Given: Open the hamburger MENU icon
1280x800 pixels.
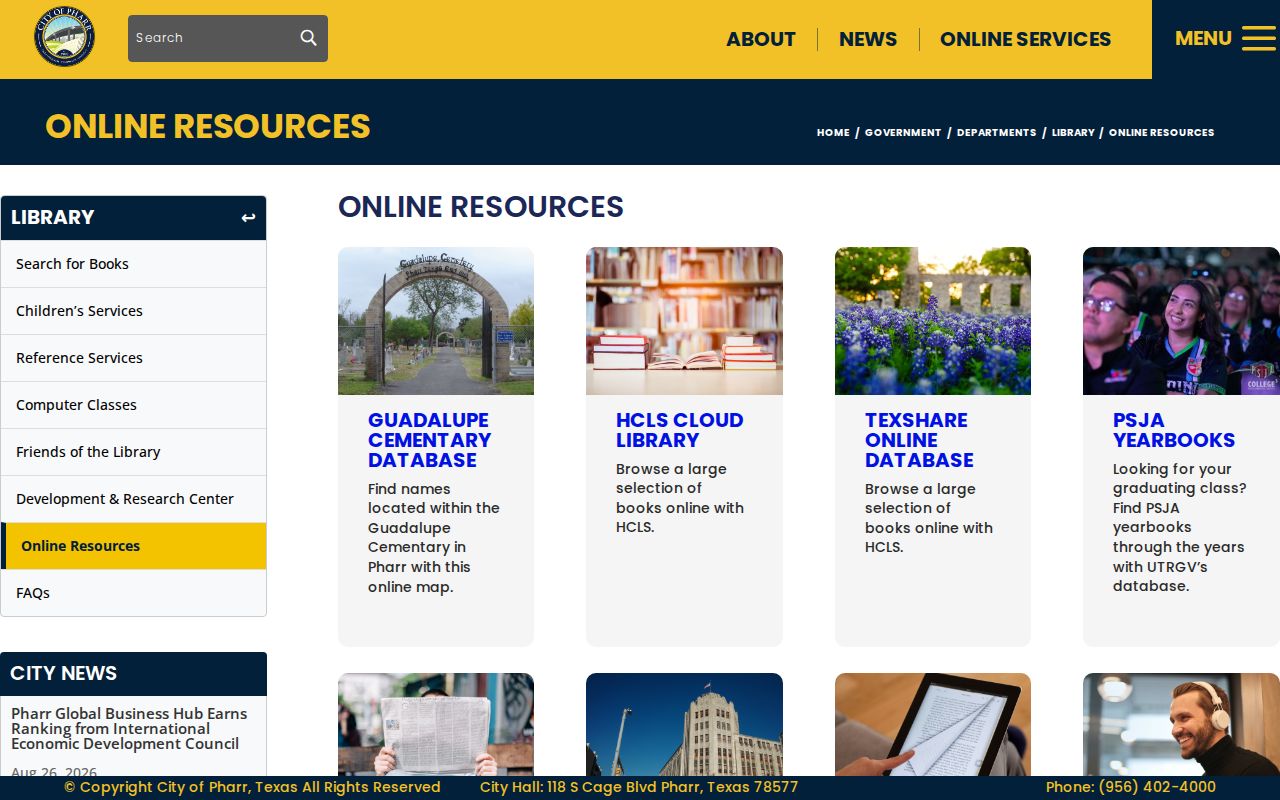Looking at the screenshot, I should [1259, 38].
